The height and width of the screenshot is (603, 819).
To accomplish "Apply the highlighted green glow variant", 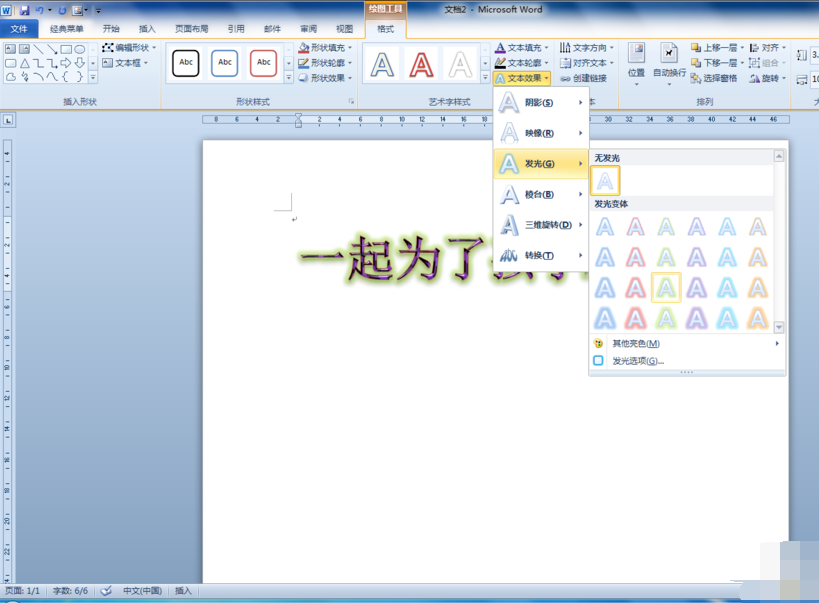I will tap(666, 287).
